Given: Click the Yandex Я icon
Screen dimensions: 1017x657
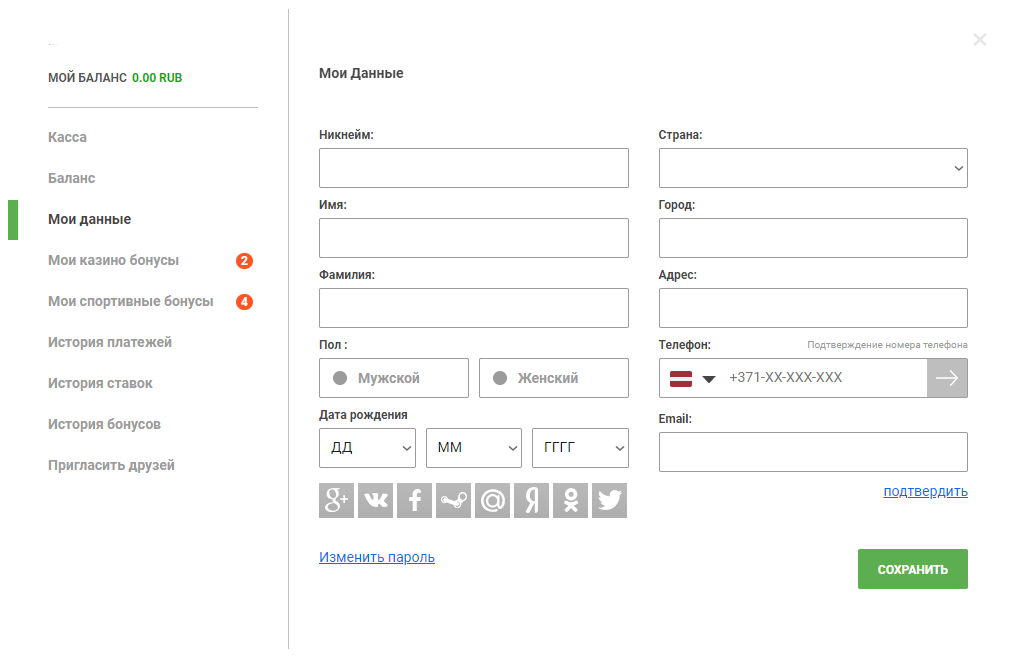Looking at the screenshot, I should tap(532, 500).
